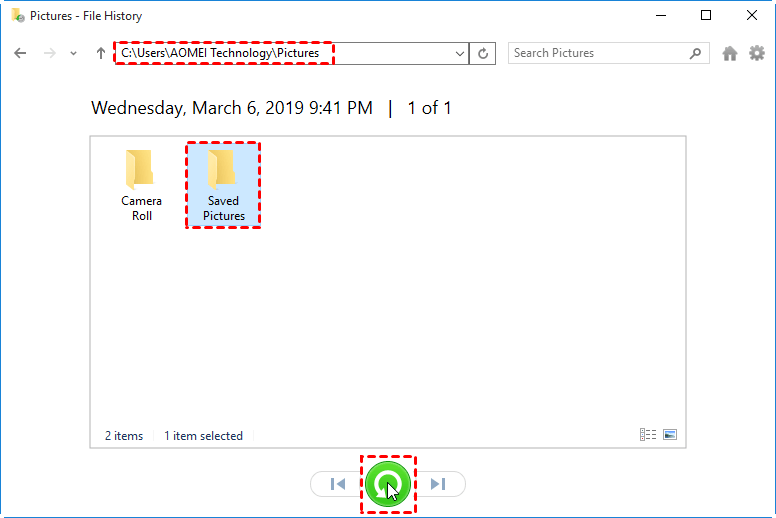Click the '1 of 1' version counter
Image resolution: width=776 pixels, height=518 pixels.
pos(429,108)
